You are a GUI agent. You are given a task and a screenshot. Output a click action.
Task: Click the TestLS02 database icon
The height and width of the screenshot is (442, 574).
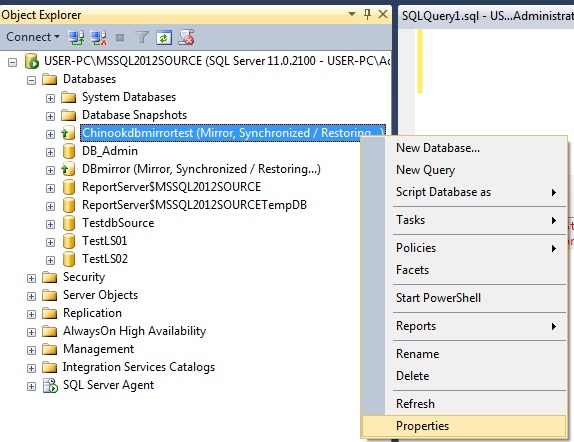click(68, 259)
